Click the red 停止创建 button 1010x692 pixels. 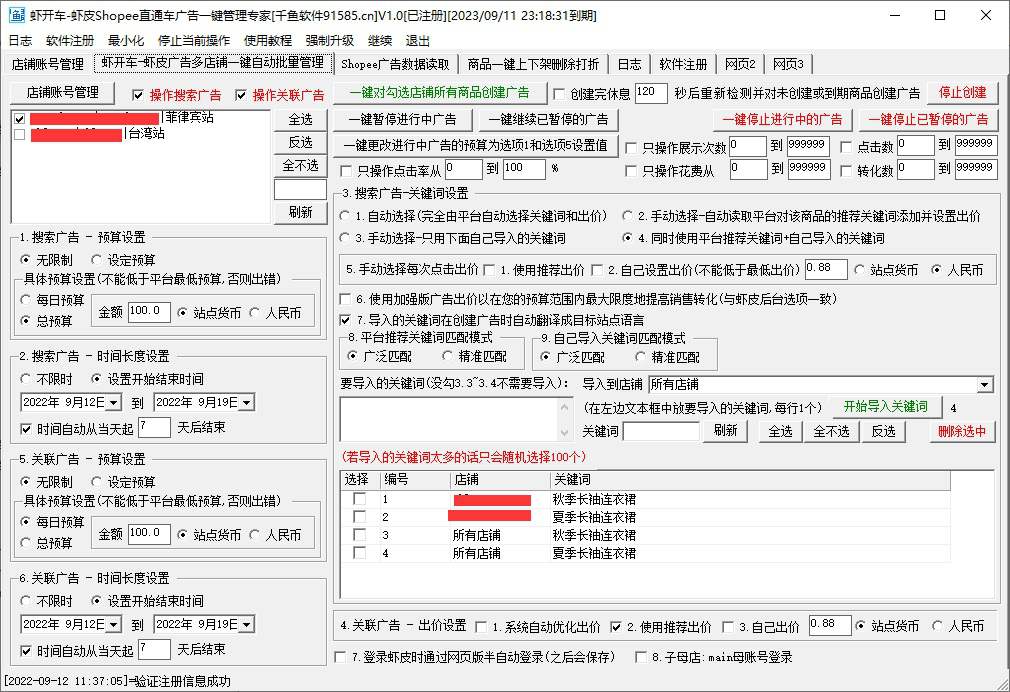tap(962, 93)
